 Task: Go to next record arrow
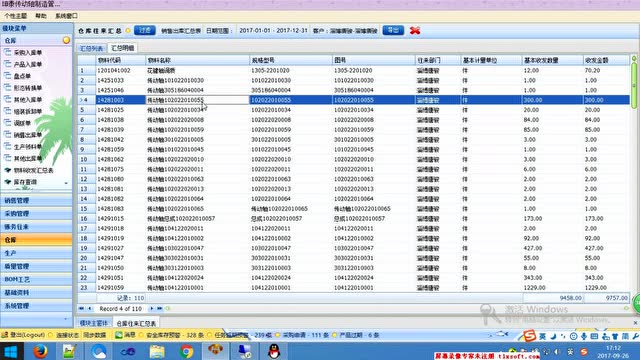pyautogui.click(x=151, y=309)
